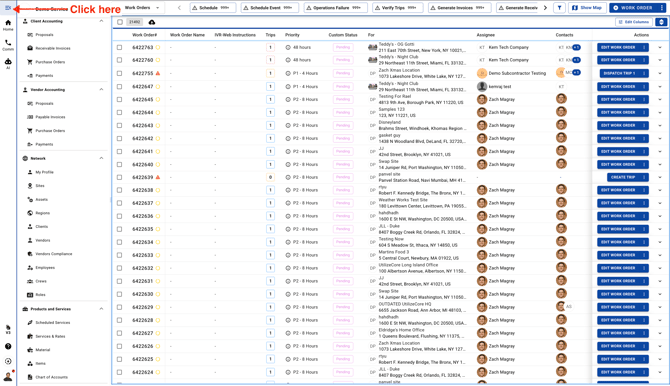
Task: Collapse the Products and Services section
Action: 101,309
